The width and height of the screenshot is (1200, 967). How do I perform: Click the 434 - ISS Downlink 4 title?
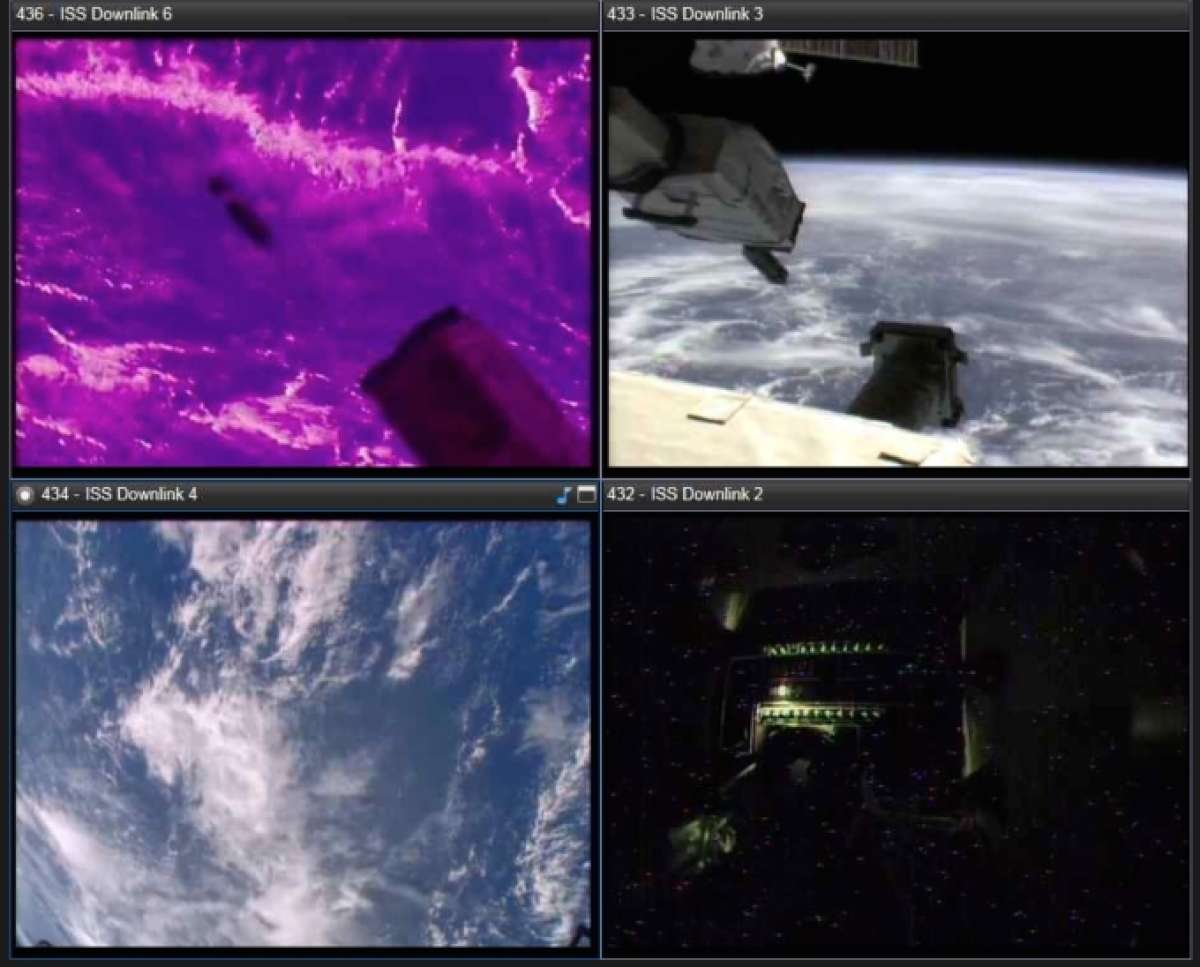[119, 495]
